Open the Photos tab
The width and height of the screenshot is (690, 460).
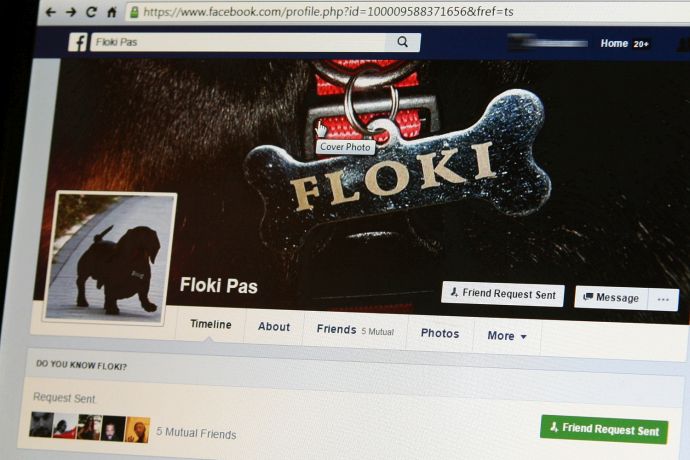click(440, 334)
